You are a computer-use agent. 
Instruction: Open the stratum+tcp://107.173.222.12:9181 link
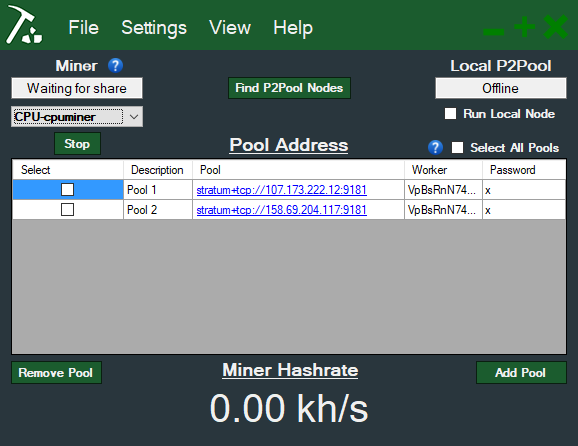coord(282,190)
